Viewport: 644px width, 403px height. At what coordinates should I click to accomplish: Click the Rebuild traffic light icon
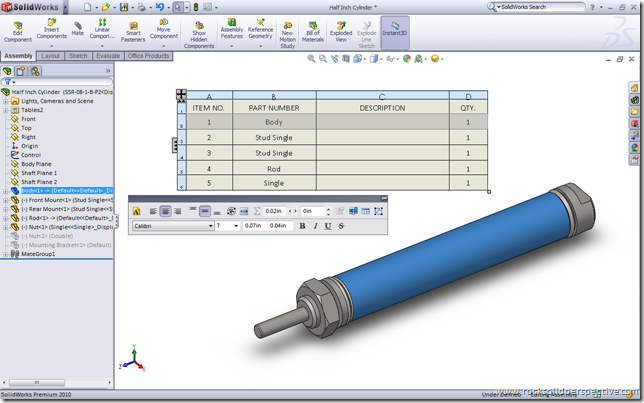point(196,7)
